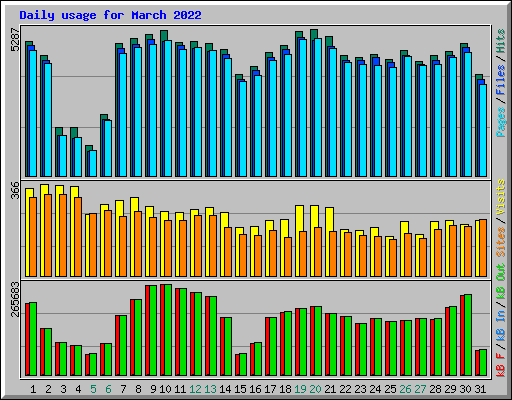This screenshot has height=400, width=512.
Task: Select the green kB bar for day 1
Action: 33,339
